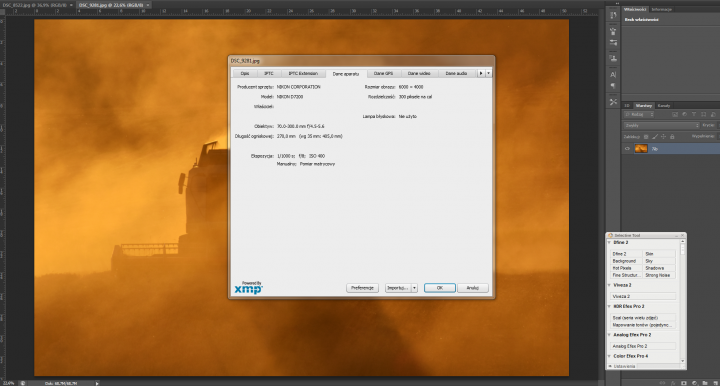The width and height of the screenshot is (720, 386).
Task: Click the Importuj button
Action: [x=398, y=288]
